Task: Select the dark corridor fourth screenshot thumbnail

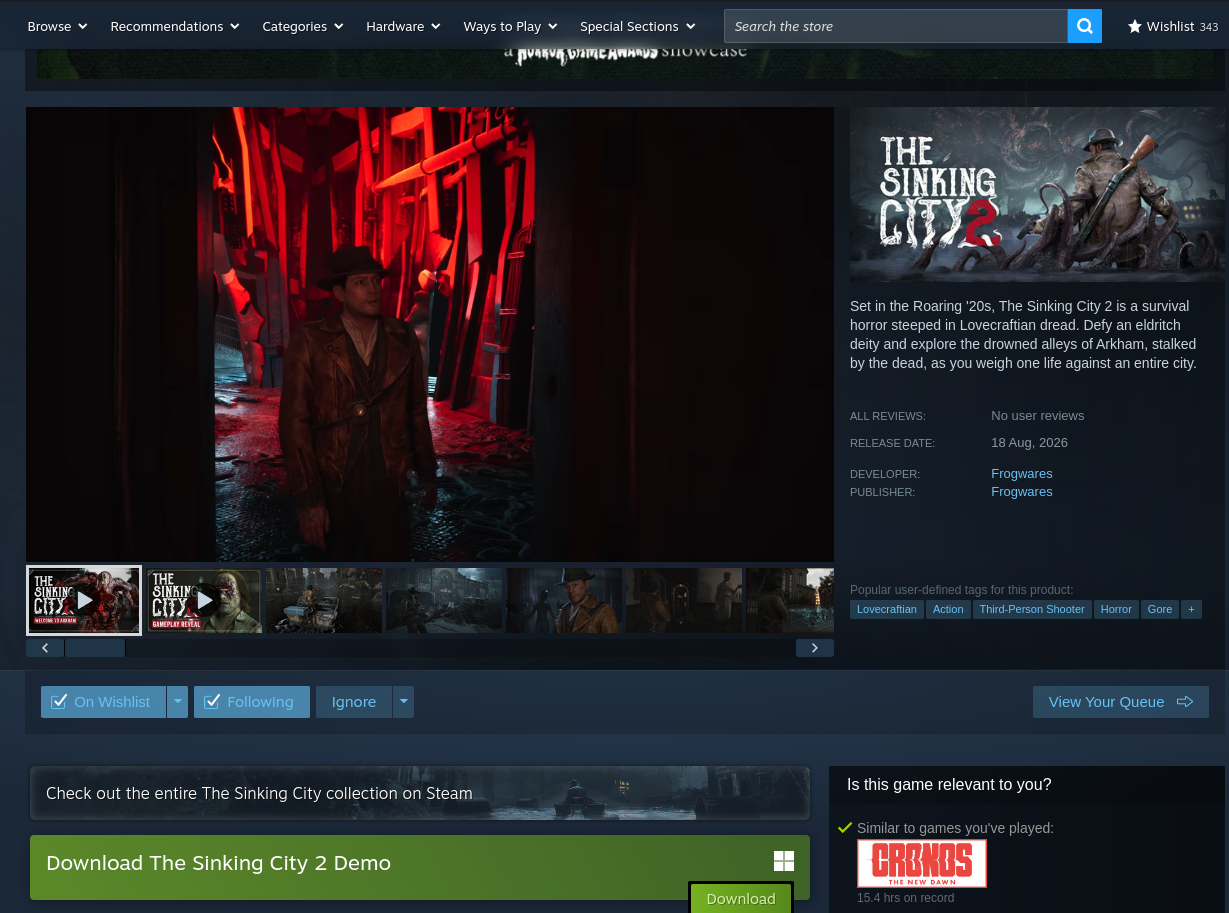Action: click(444, 600)
